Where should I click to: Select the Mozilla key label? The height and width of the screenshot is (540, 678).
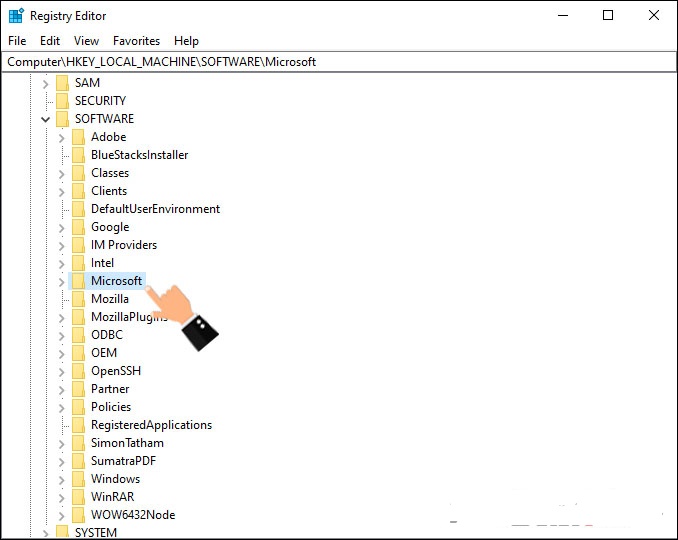pos(110,299)
